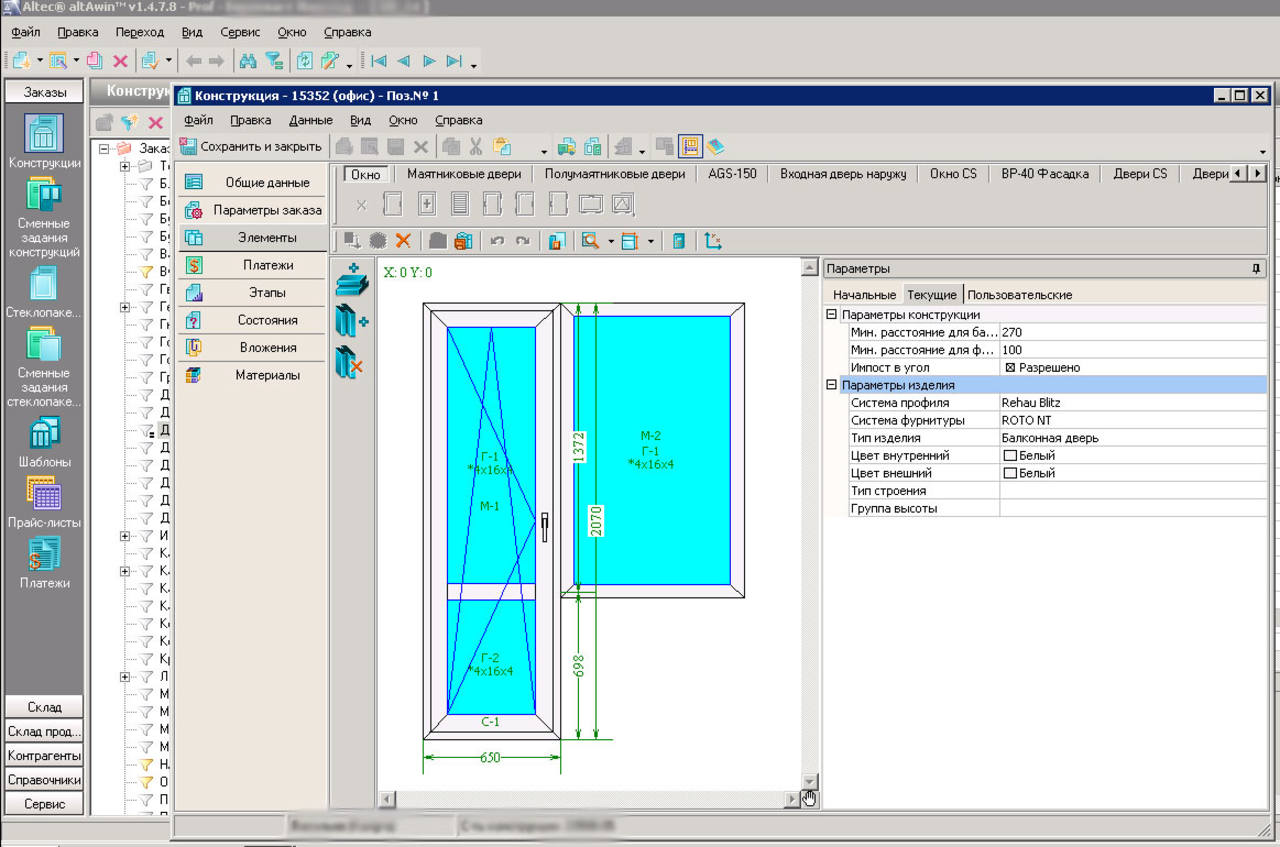Click the red X delete icon in main toolbar
Viewport: 1280px width, 847px height.
[120, 61]
